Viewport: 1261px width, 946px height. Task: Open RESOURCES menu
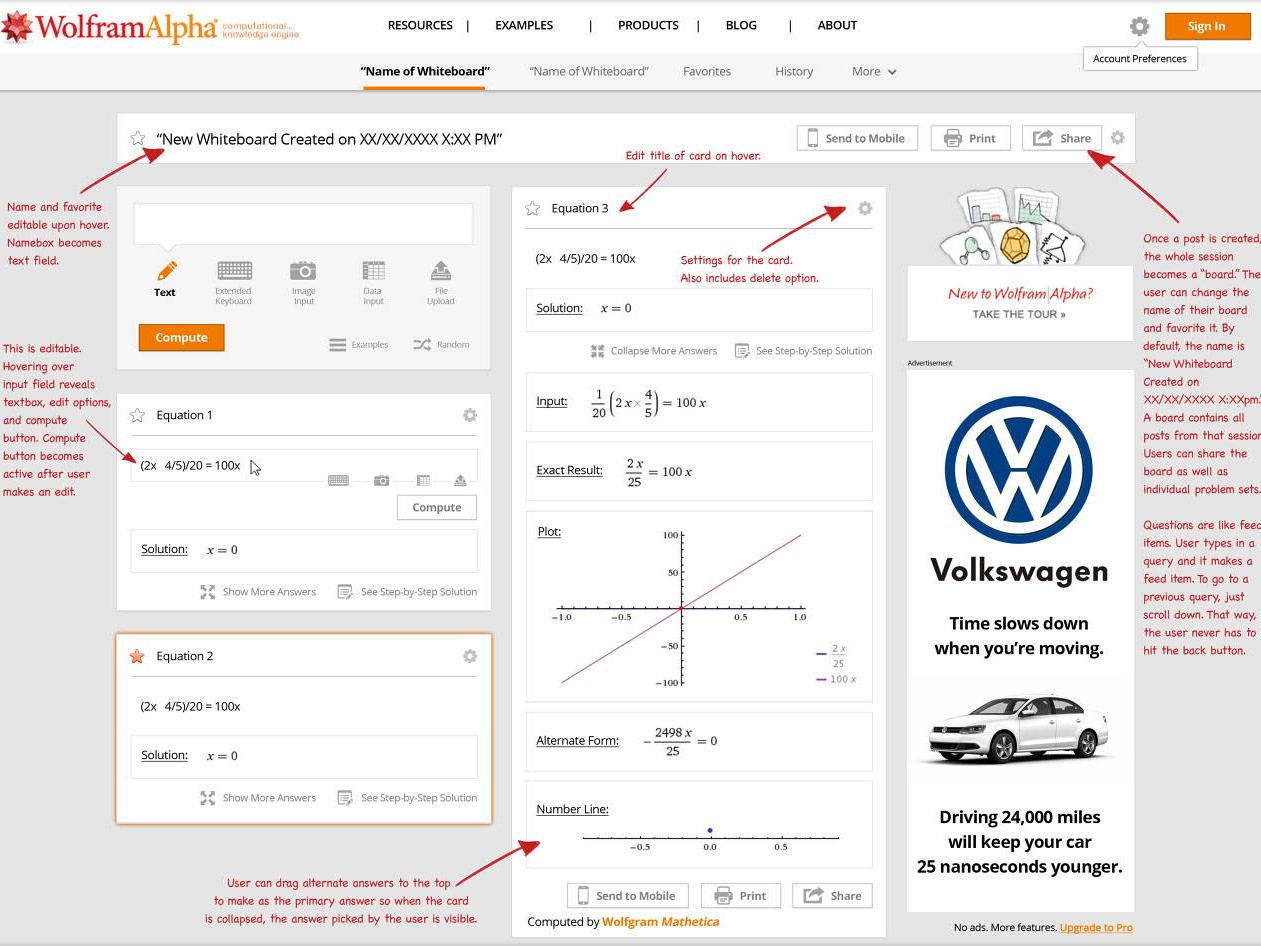click(420, 25)
